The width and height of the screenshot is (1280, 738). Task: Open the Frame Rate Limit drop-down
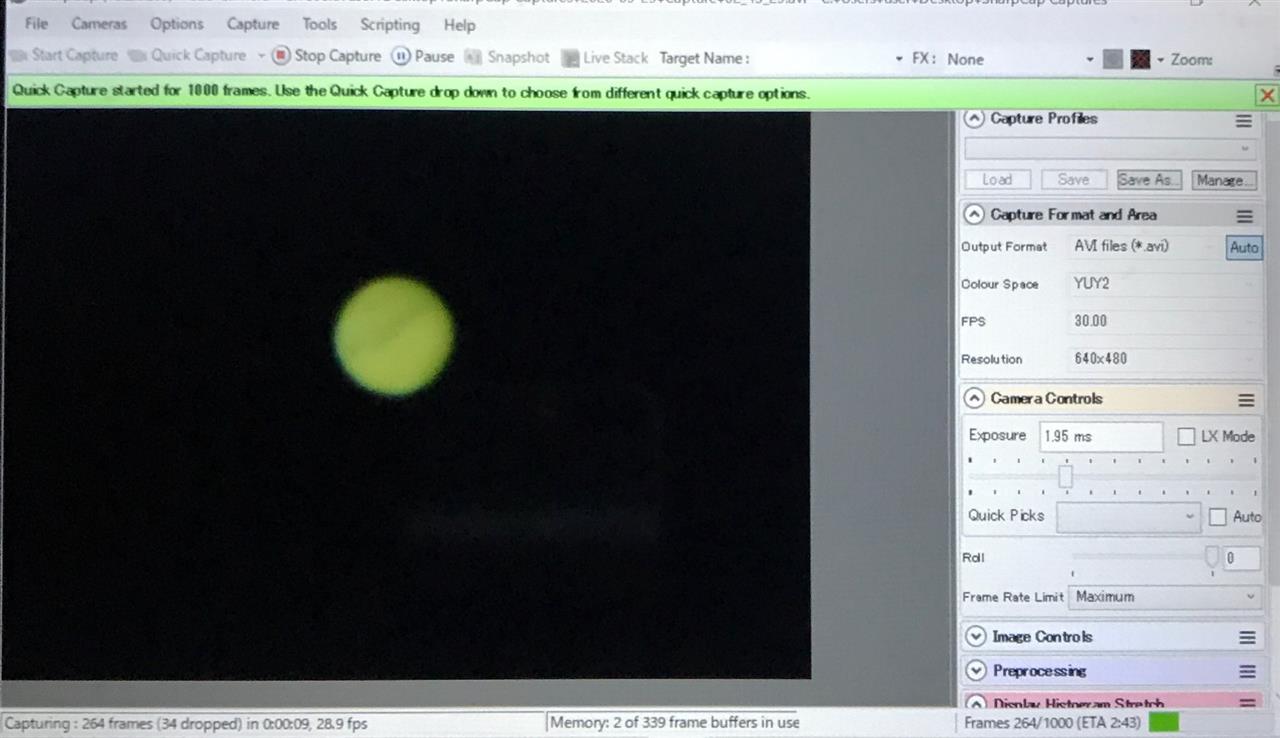pos(1164,597)
